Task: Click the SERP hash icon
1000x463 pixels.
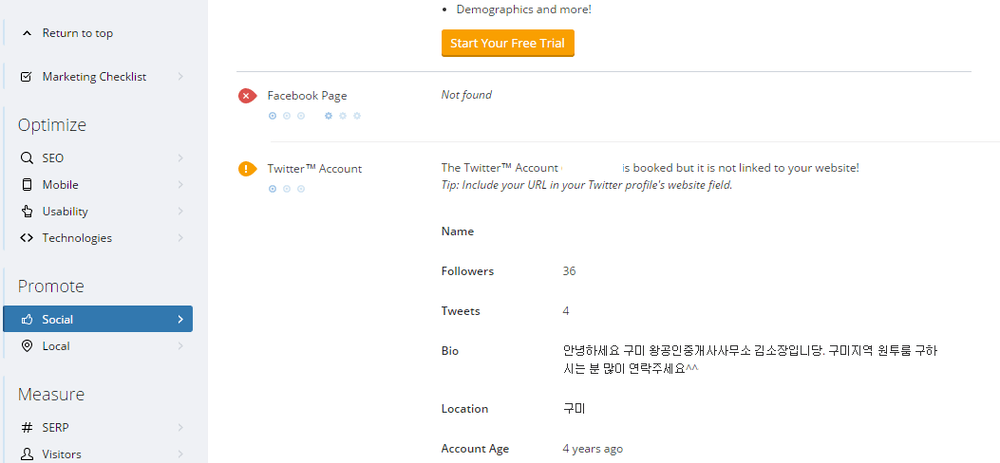Action: click(27, 427)
